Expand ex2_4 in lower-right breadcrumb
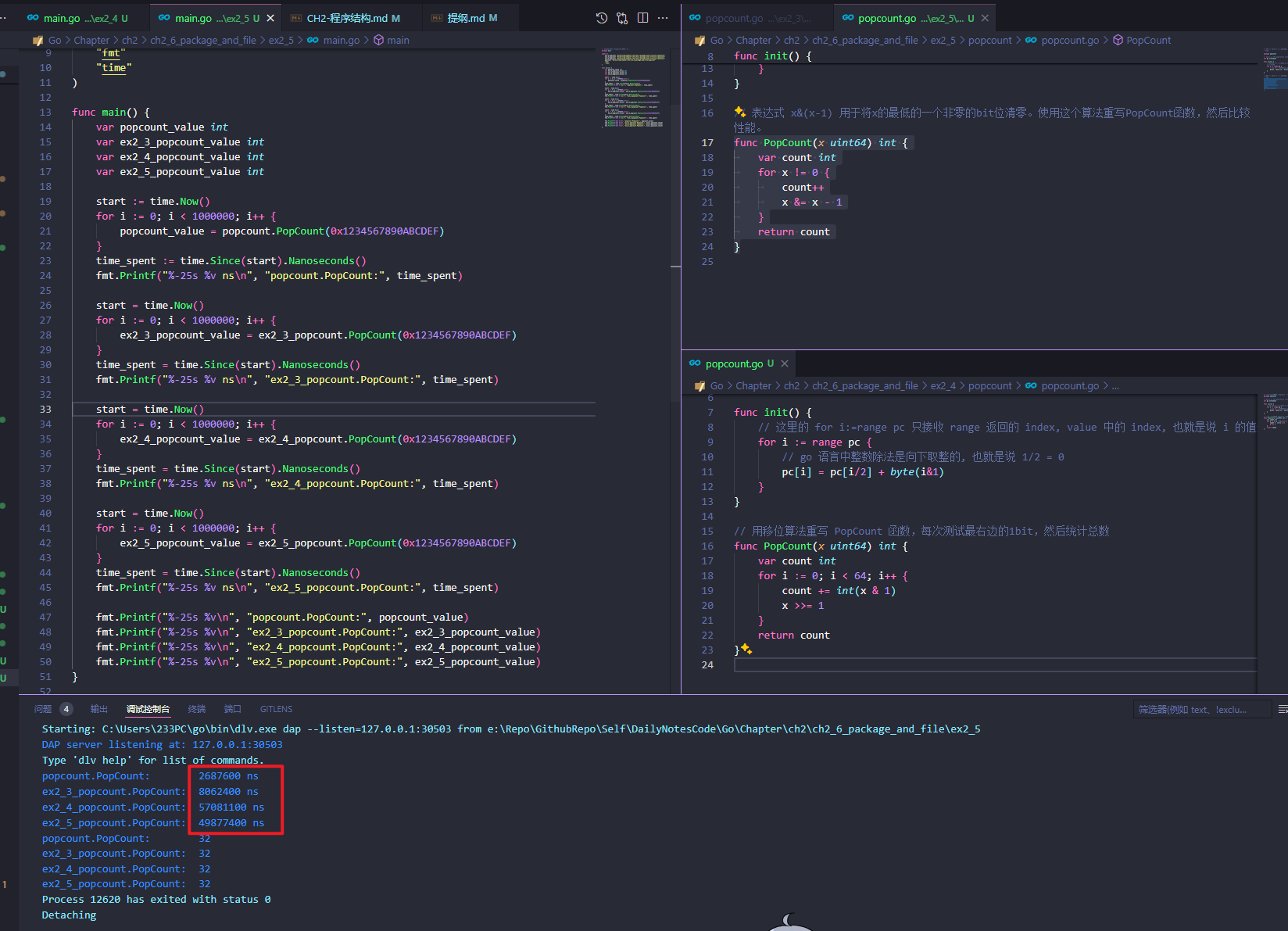Screen dimensions: 1288x931 point(943,385)
